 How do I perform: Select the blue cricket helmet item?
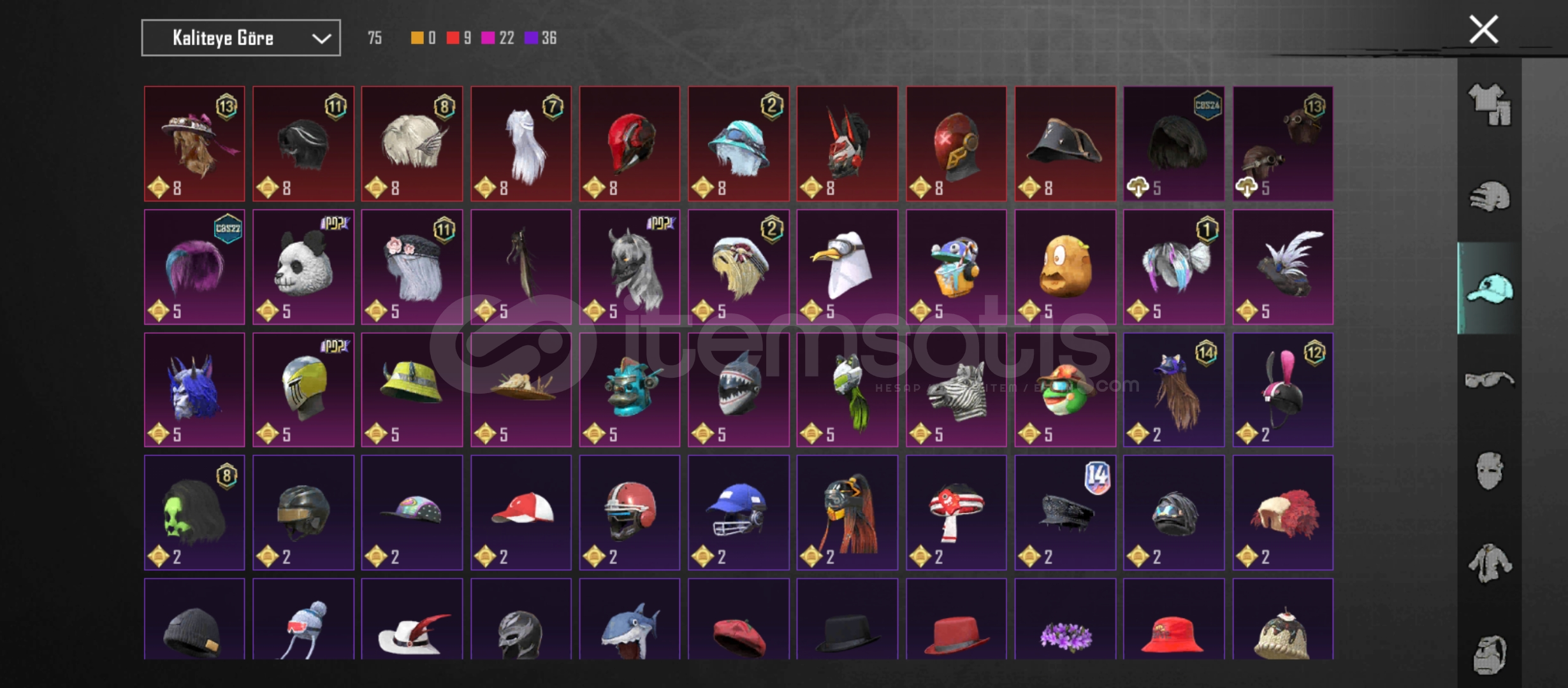coord(738,513)
